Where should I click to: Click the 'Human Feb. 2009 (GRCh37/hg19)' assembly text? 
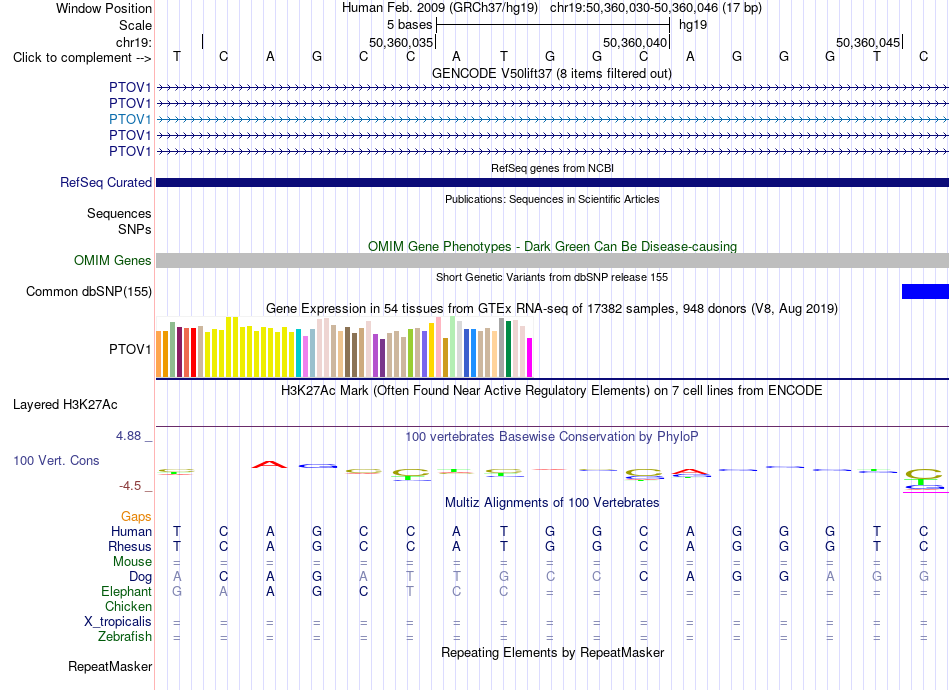pos(439,8)
